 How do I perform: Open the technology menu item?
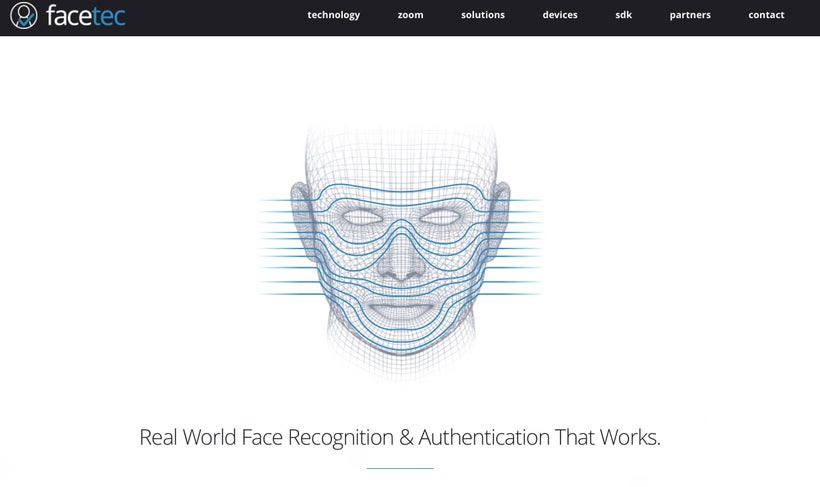(334, 15)
